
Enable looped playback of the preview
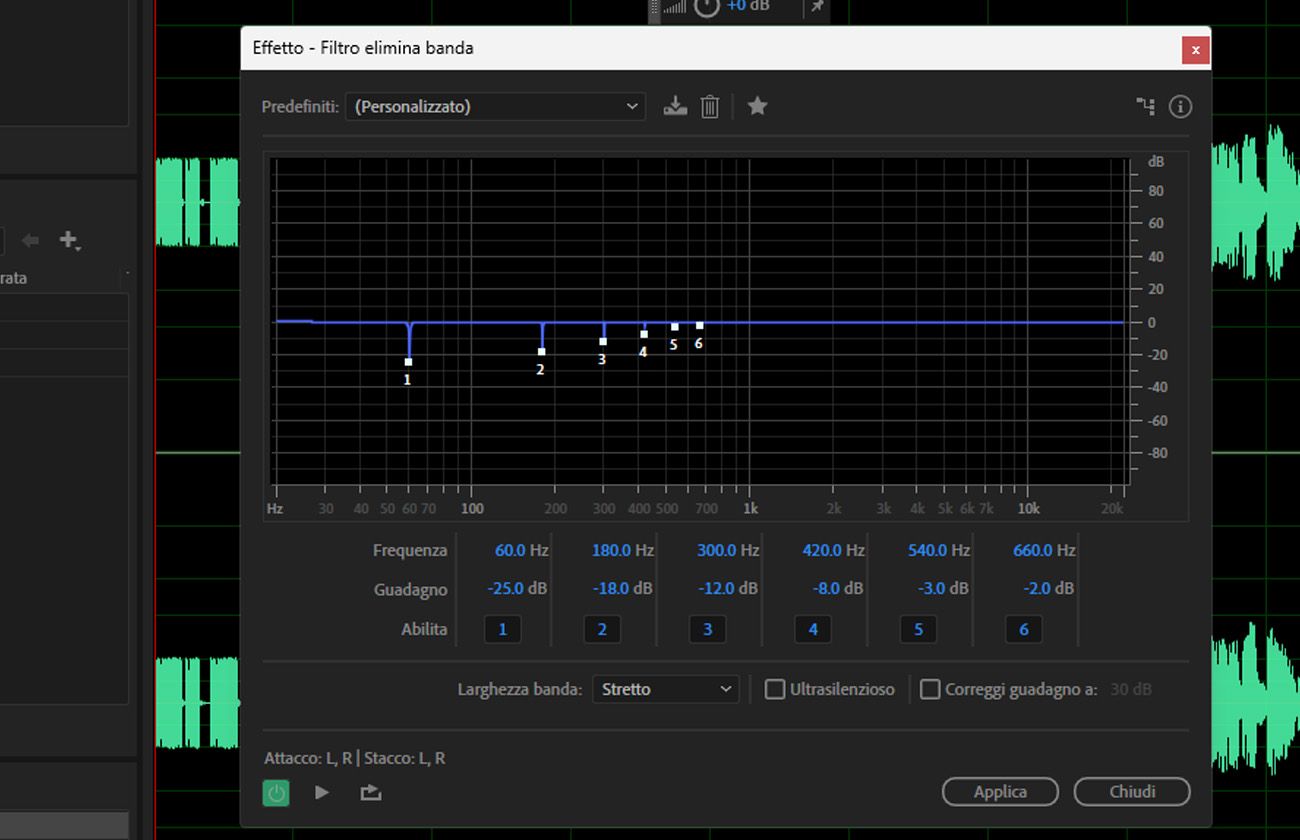369,792
